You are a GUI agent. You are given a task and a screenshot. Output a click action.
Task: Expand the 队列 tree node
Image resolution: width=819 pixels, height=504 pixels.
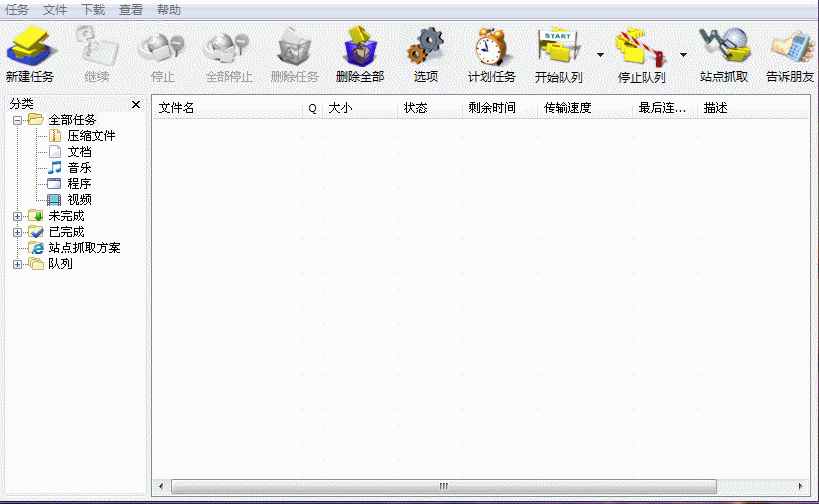click(17, 264)
